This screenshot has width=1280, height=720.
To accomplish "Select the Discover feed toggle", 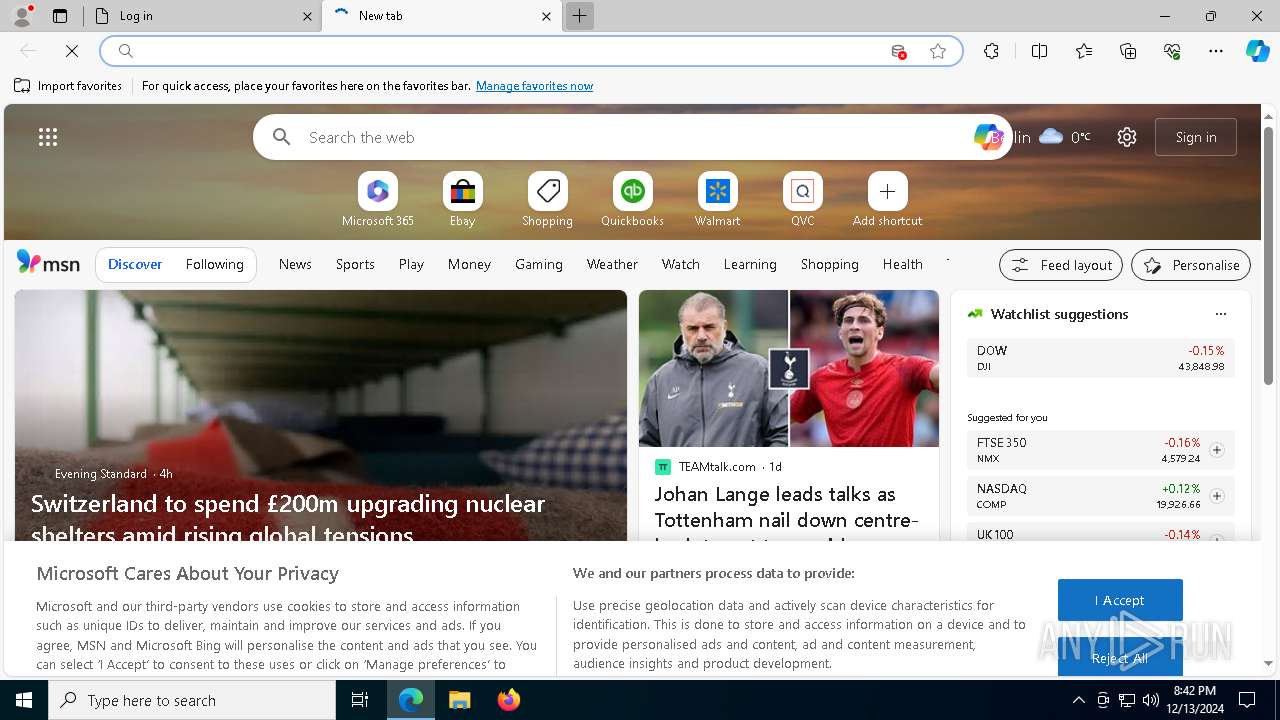I will pyautogui.click(x=135, y=264).
